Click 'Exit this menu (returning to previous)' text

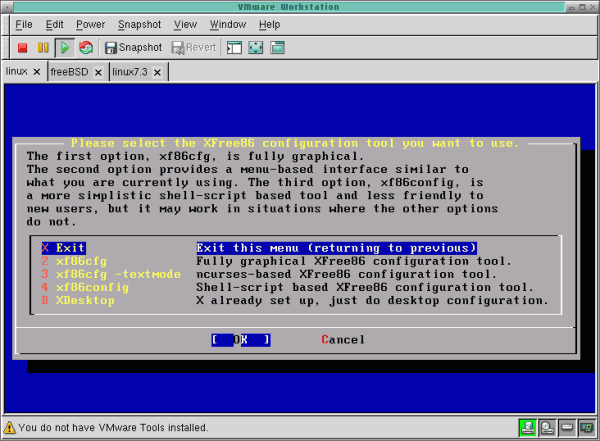point(336,248)
